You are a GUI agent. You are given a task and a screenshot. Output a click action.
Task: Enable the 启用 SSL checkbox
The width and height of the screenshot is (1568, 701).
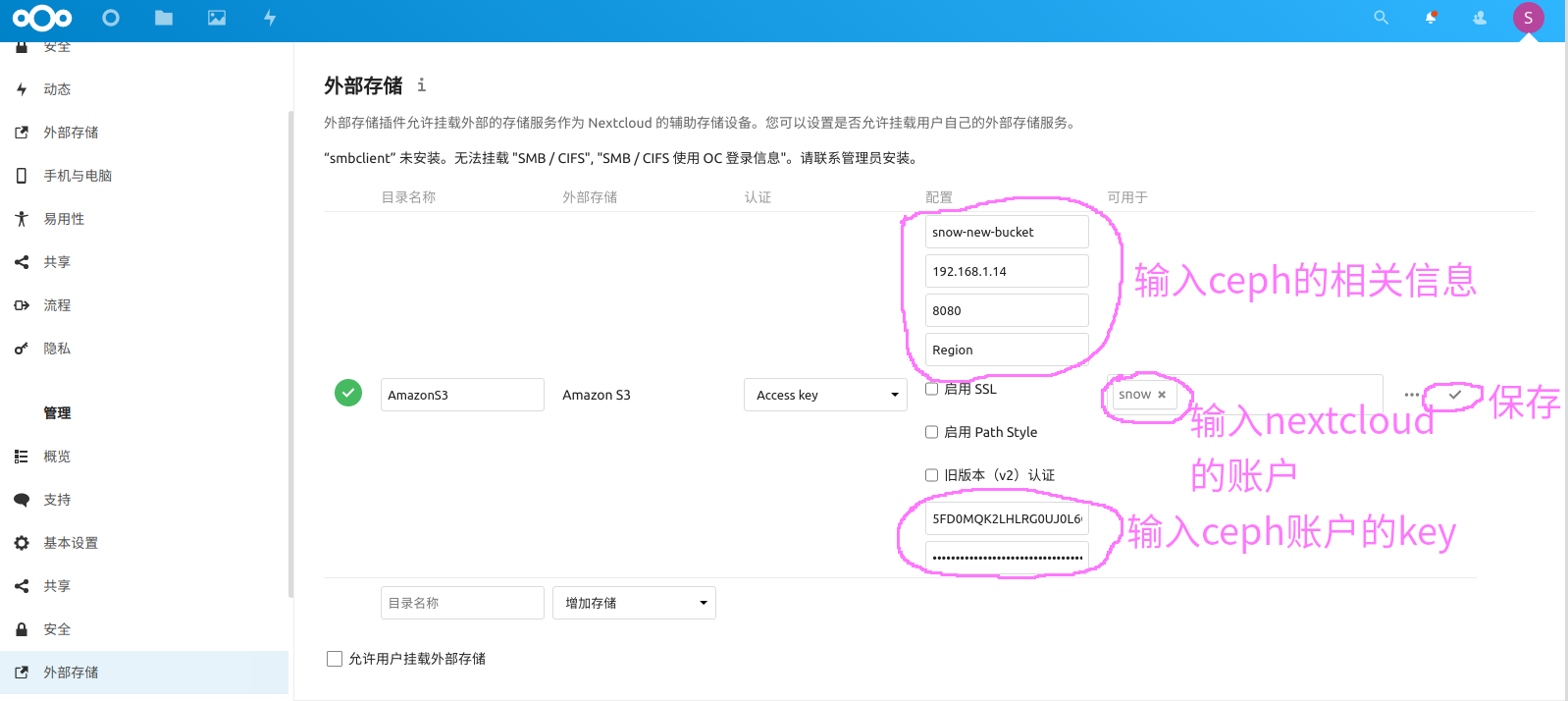coord(932,389)
